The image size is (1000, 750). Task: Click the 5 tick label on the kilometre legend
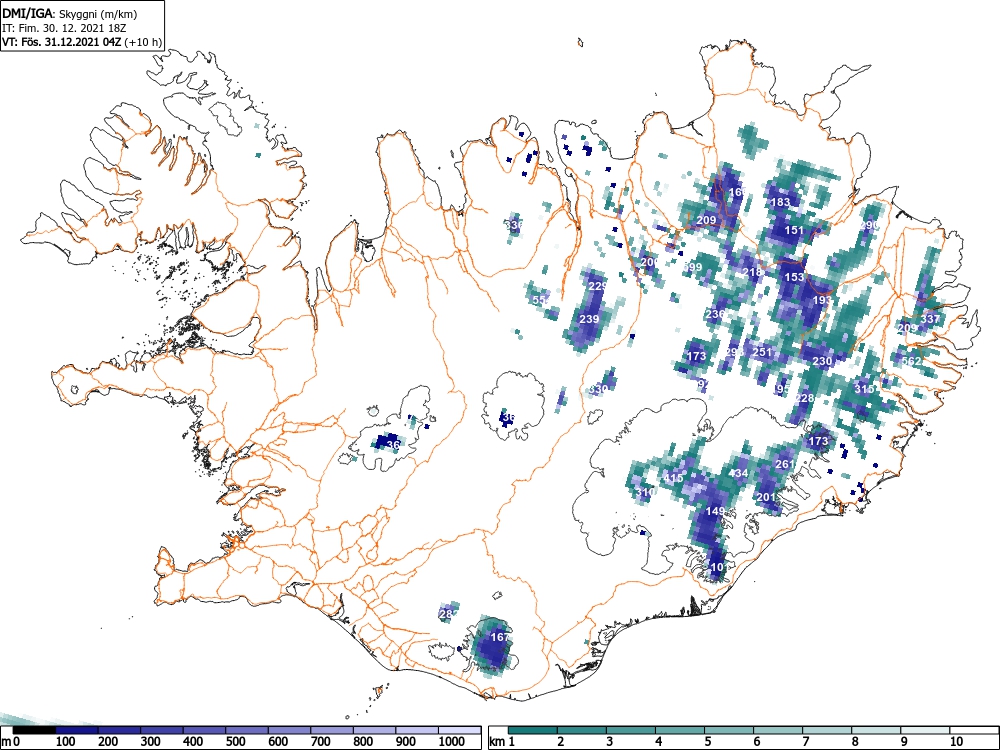[707, 742]
